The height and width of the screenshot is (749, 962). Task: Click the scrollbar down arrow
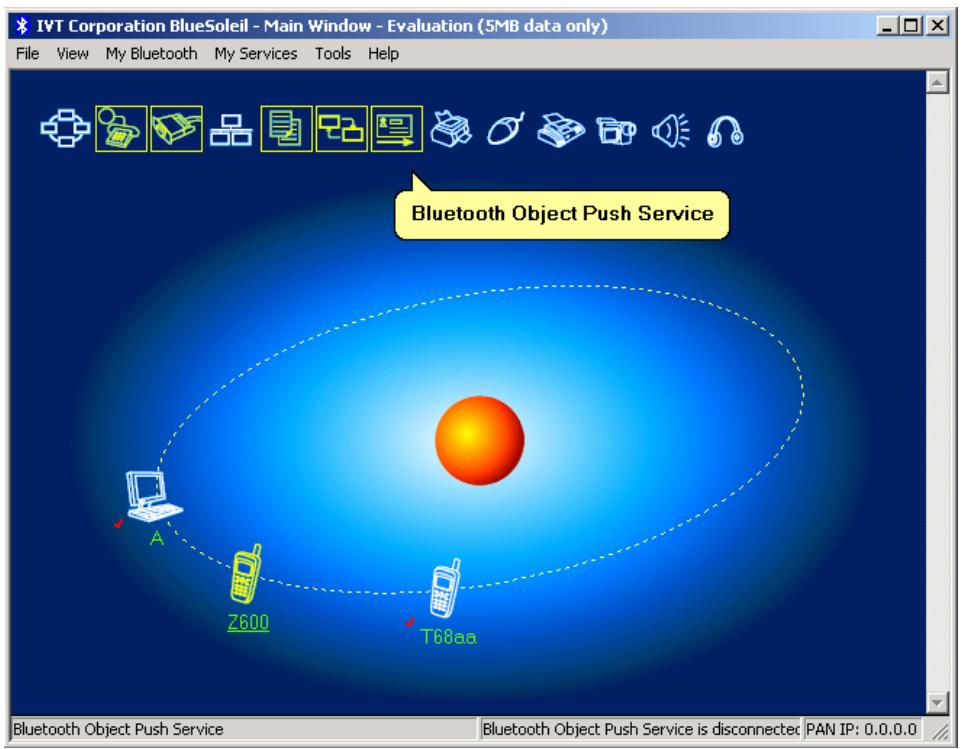937,702
